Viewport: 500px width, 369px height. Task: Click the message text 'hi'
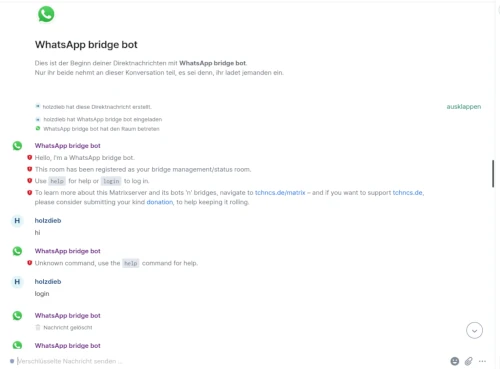(x=37, y=233)
